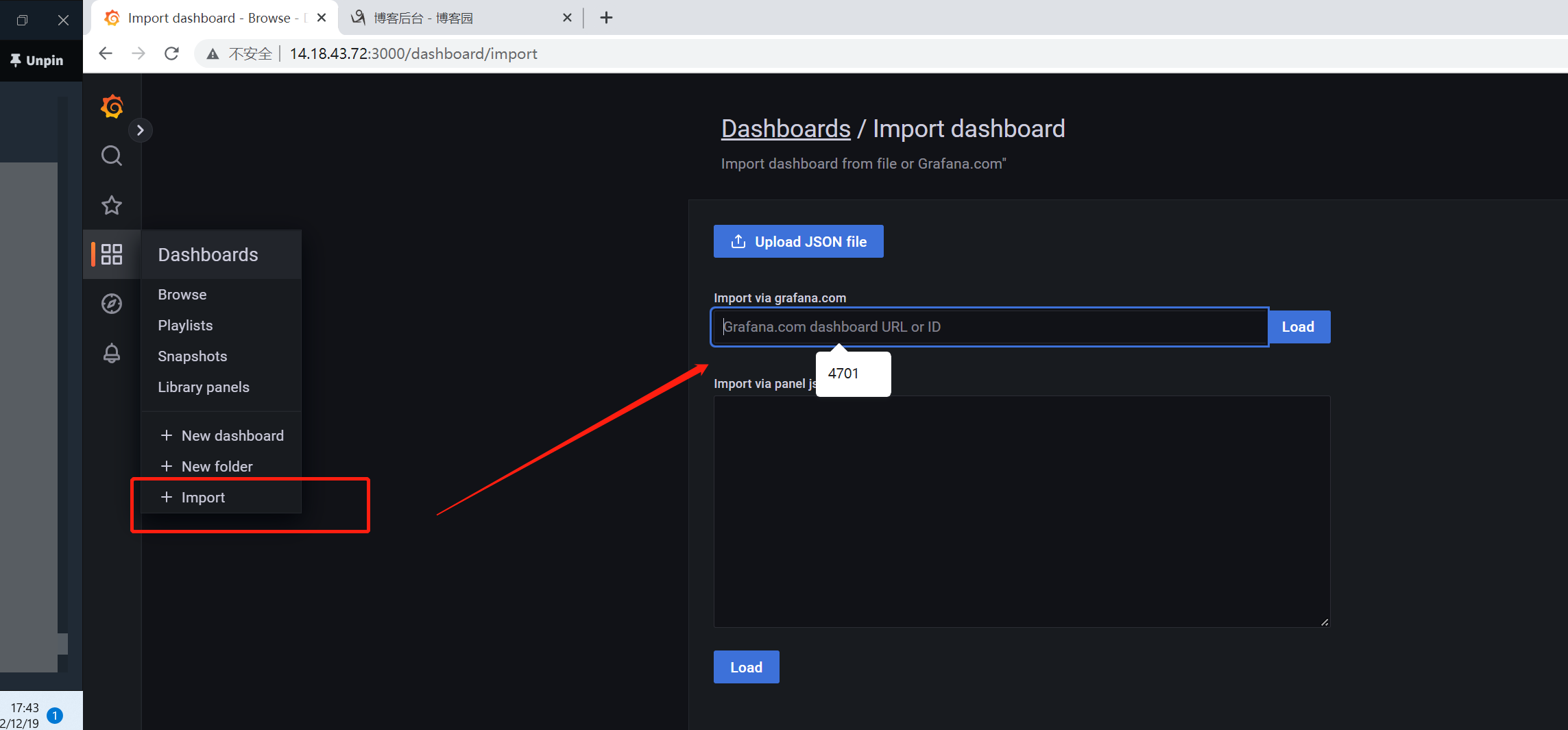Click the Upload JSON file button
Viewport: 1568px width, 730px height.
pyautogui.click(x=798, y=241)
